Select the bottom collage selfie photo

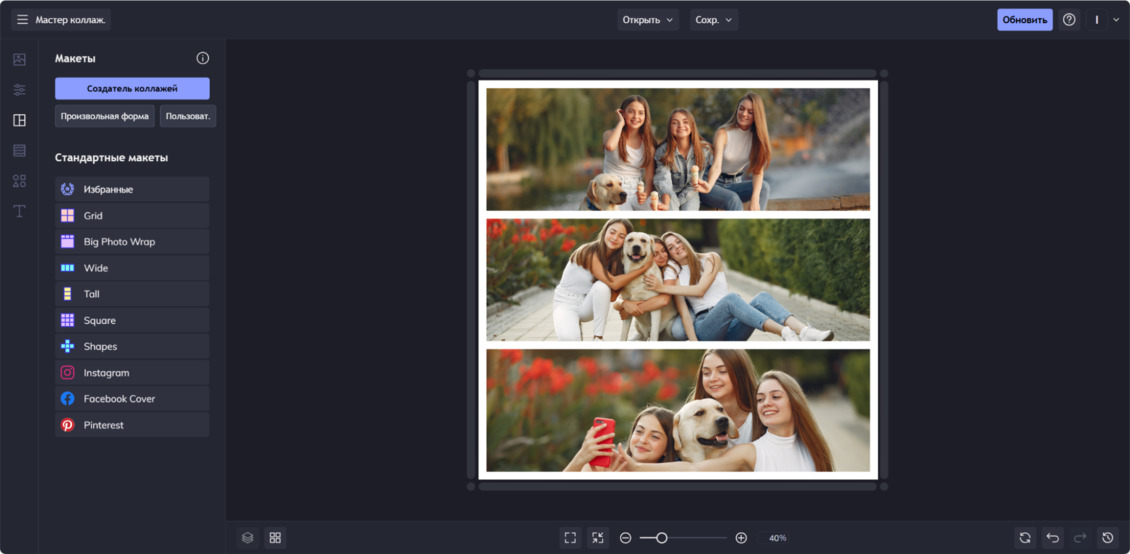click(677, 411)
